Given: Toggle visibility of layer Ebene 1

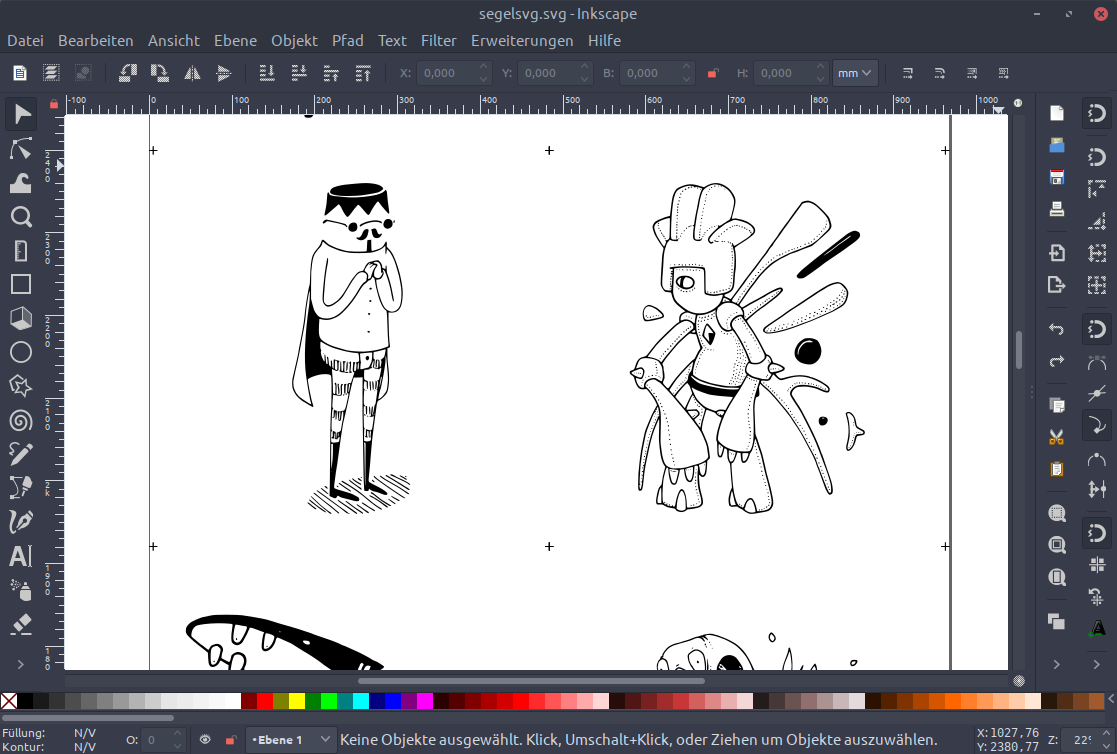Looking at the screenshot, I should 205,740.
